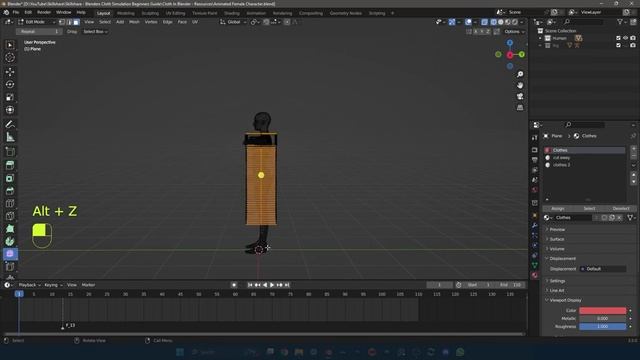Switch perspective/orthographic grid icon
This screenshot has width=640, height=360.
pos(520,107)
